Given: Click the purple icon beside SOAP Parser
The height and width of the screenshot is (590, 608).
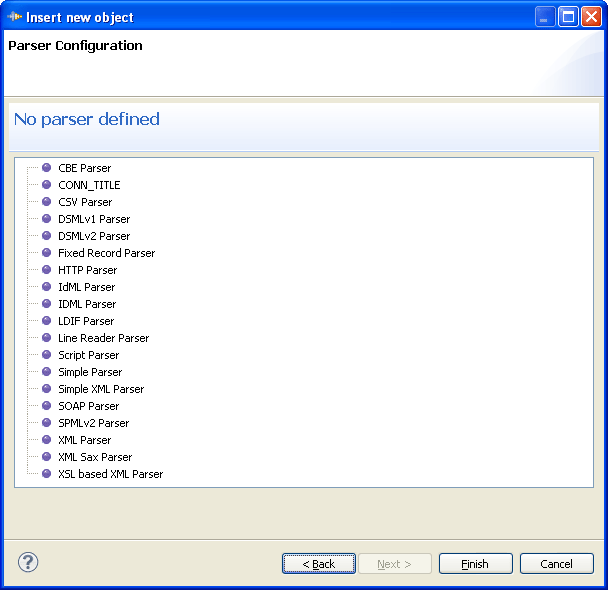Looking at the screenshot, I should pos(47,405).
